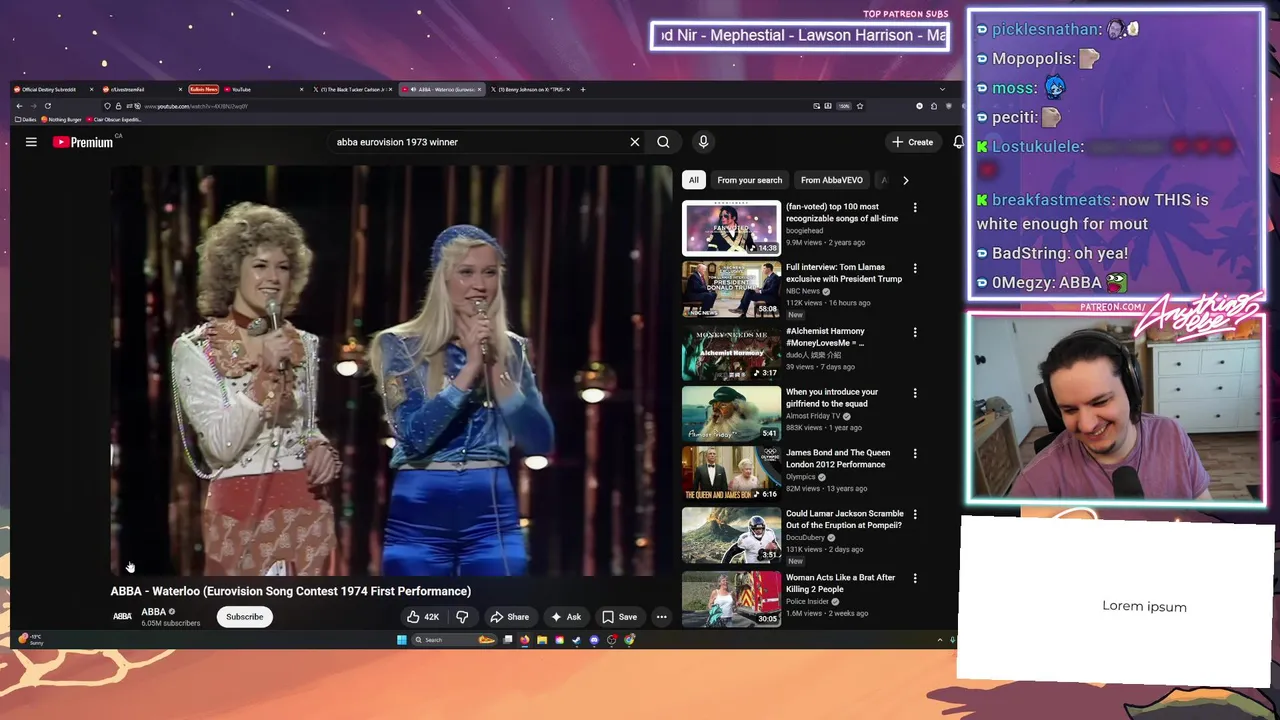Click the magnifier search button
The width and height of the screenshot is (1280, 720).
point(663,142)
